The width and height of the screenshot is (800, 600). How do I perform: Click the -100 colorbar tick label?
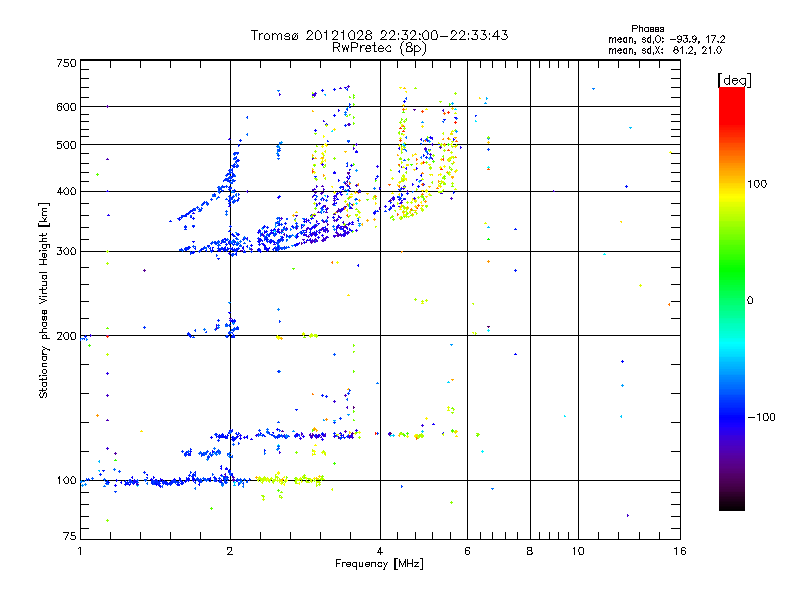click(761, 417)
